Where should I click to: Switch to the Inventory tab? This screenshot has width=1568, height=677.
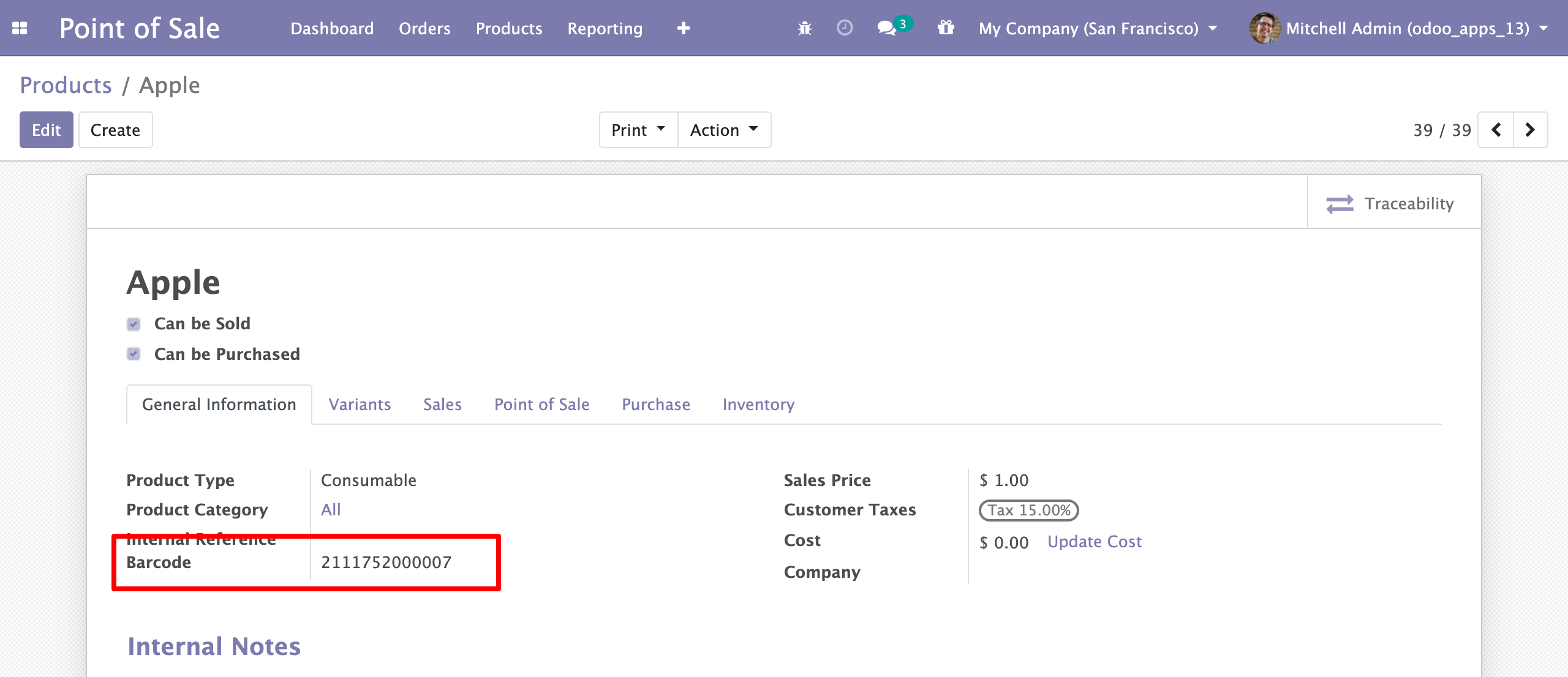click(x=758, y=405)
